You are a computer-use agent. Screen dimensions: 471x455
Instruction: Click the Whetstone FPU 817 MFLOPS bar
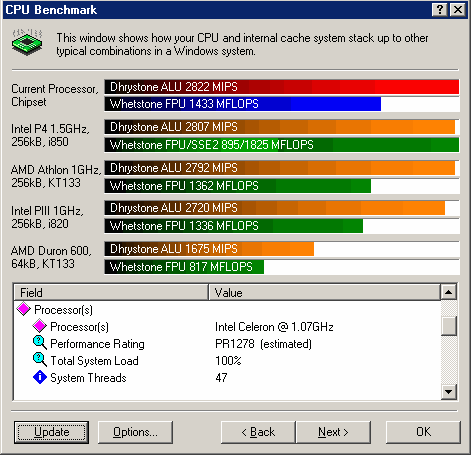click(x=184, y=267)
